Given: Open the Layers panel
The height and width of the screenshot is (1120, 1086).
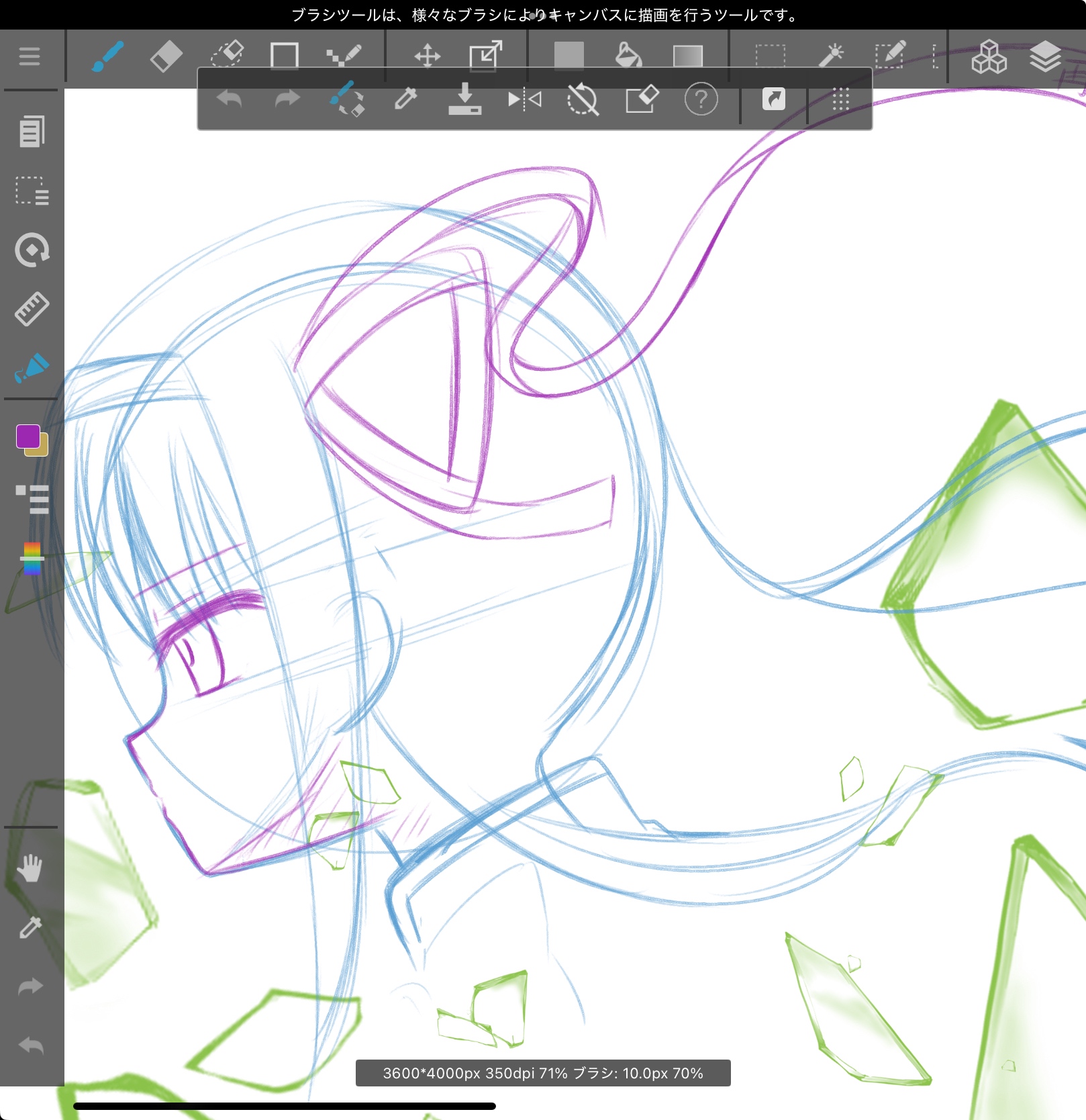Looking at the screenshot, I should coord(1045,56).
